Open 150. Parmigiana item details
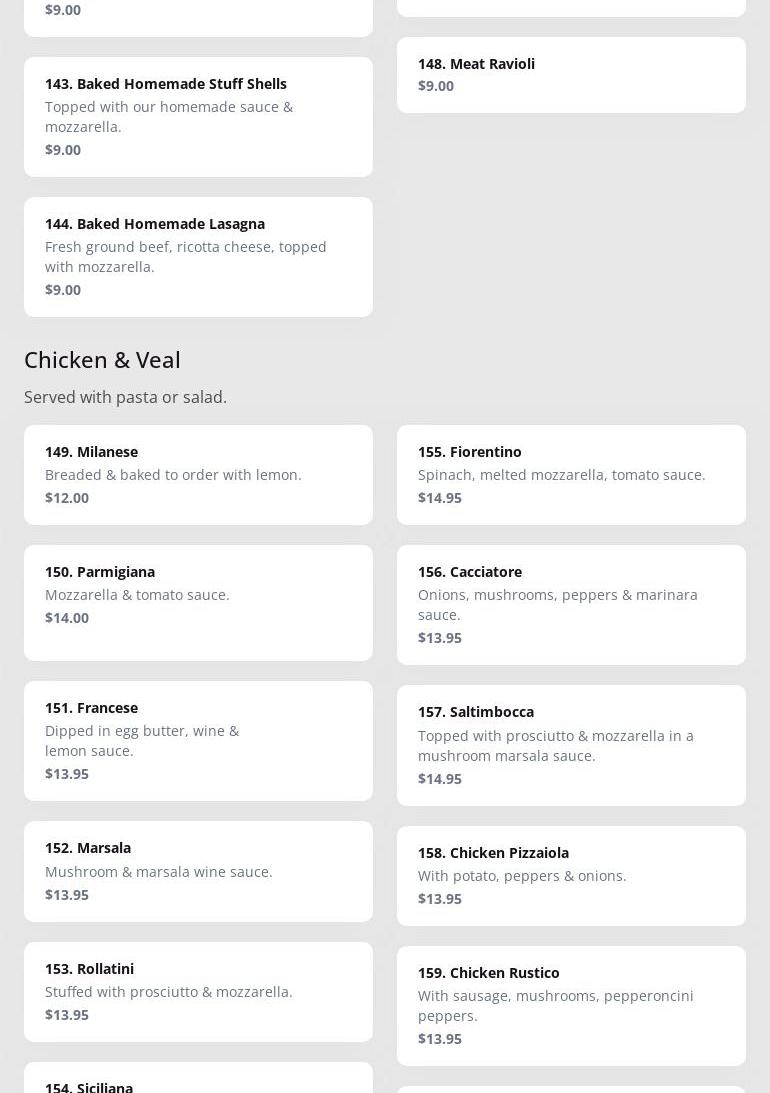Screen dimensions: 770x1093 198,602
